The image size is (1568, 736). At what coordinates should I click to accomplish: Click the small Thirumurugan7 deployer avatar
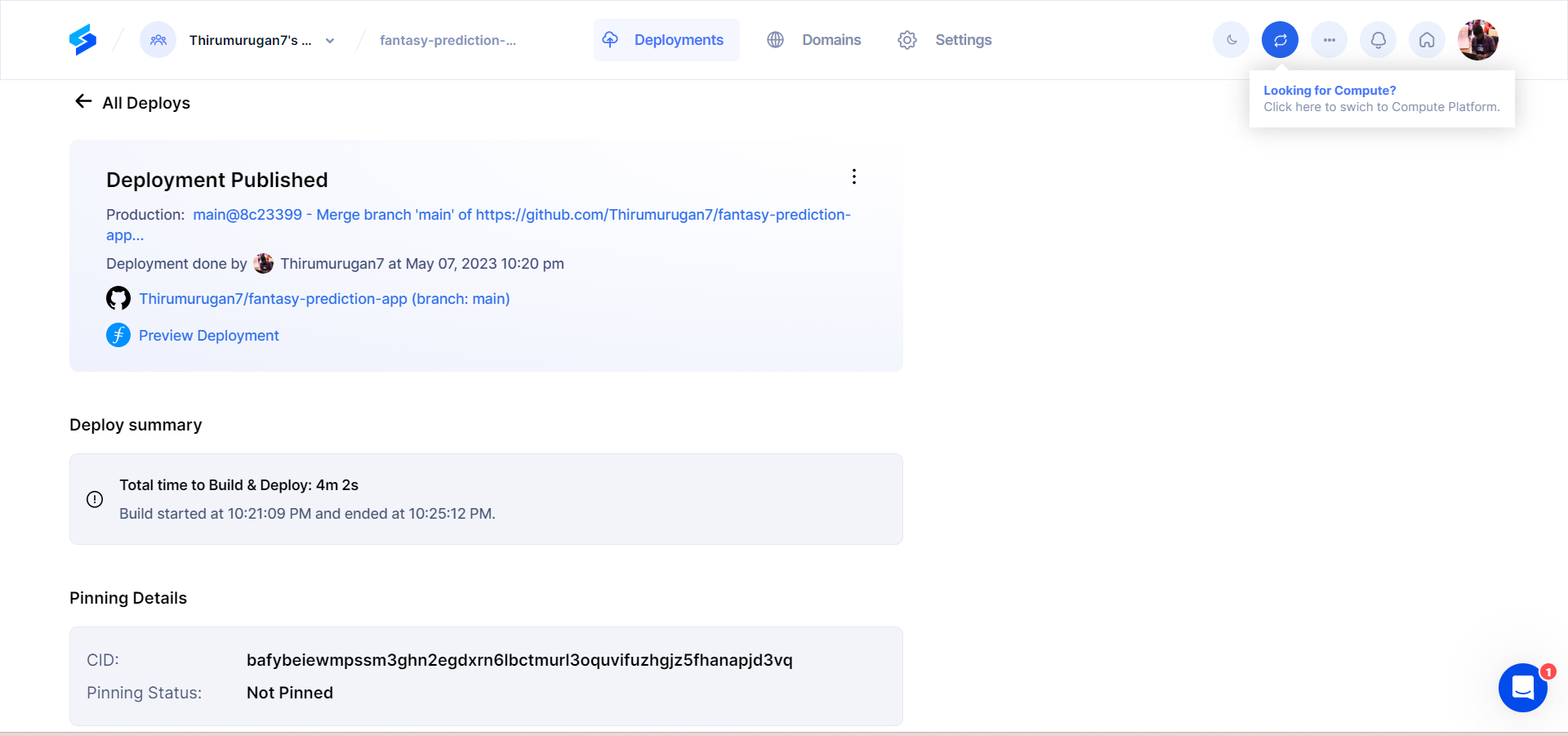[x=264, y=263]
